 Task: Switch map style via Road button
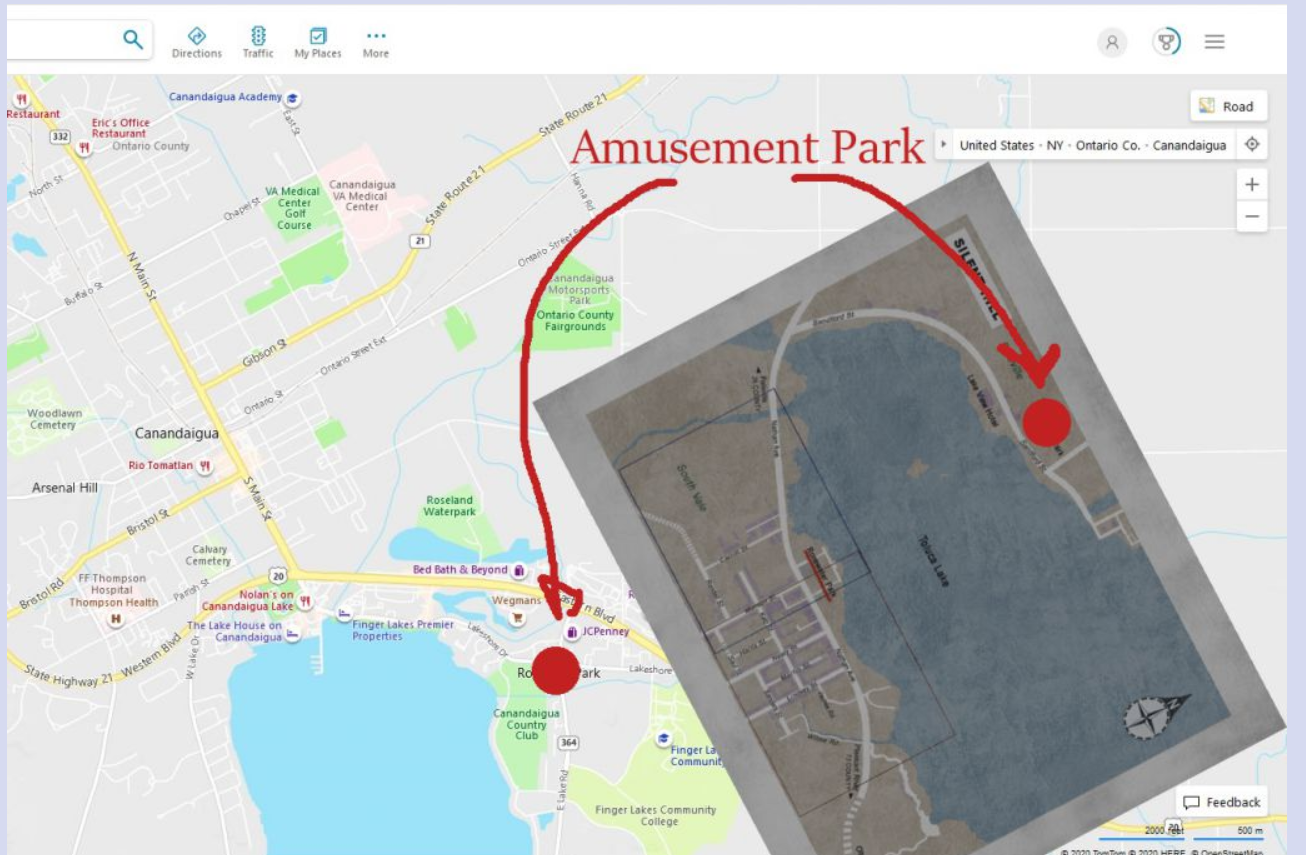[x=1228, y=106]
